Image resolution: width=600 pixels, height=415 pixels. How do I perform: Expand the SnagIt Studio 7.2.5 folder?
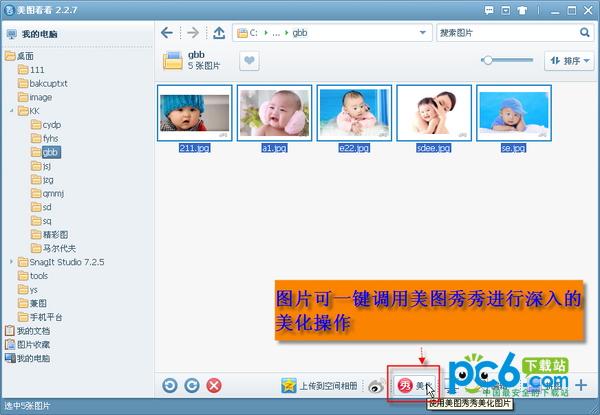(11, 262)
